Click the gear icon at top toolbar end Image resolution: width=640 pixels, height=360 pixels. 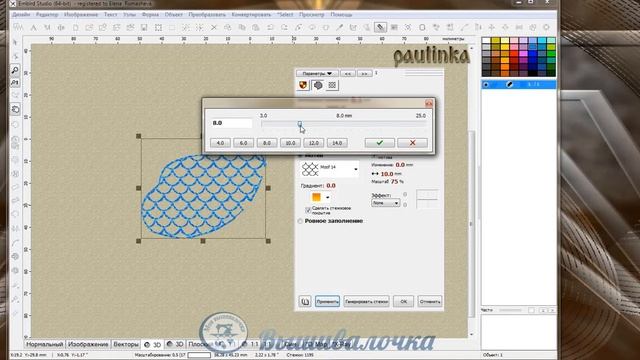(546, 28)
